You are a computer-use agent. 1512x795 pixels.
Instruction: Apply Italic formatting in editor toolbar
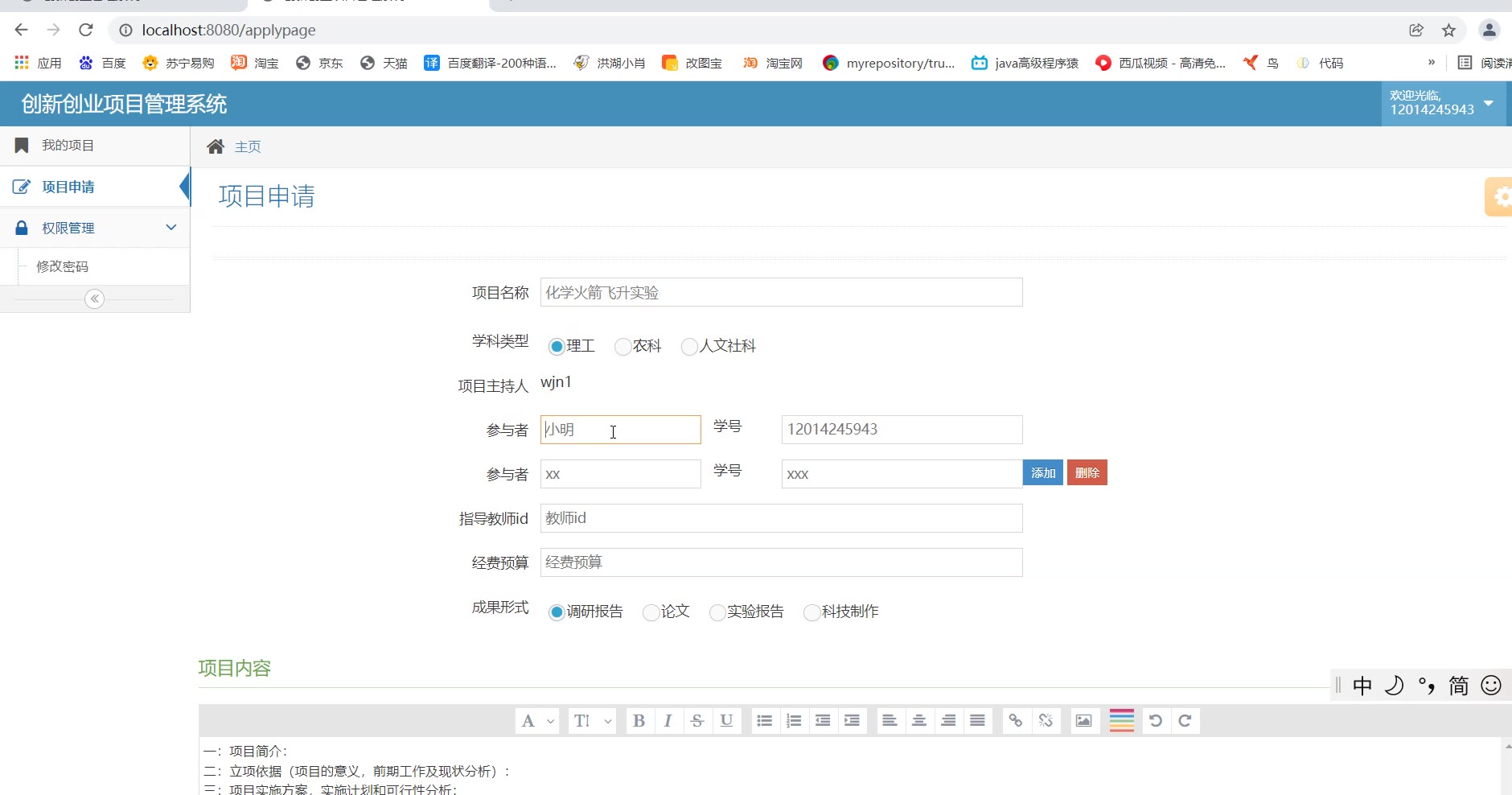668,721
